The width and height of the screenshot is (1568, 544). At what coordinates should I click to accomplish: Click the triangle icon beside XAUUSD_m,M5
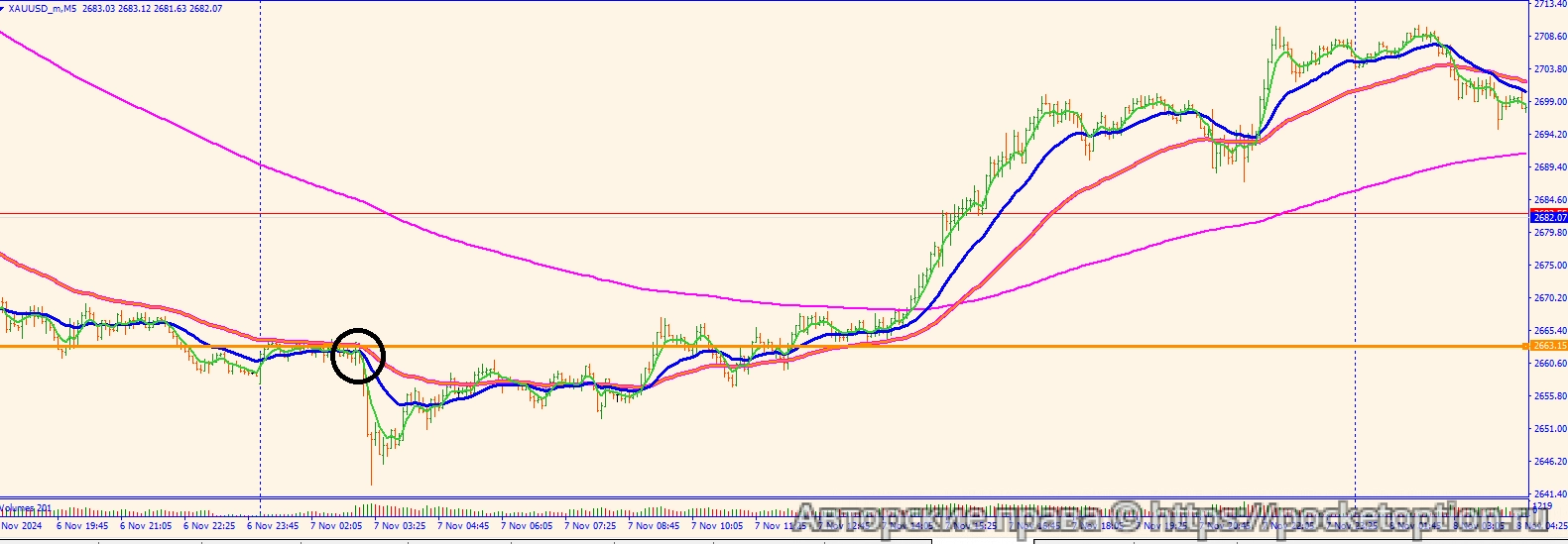pos(4,9)
